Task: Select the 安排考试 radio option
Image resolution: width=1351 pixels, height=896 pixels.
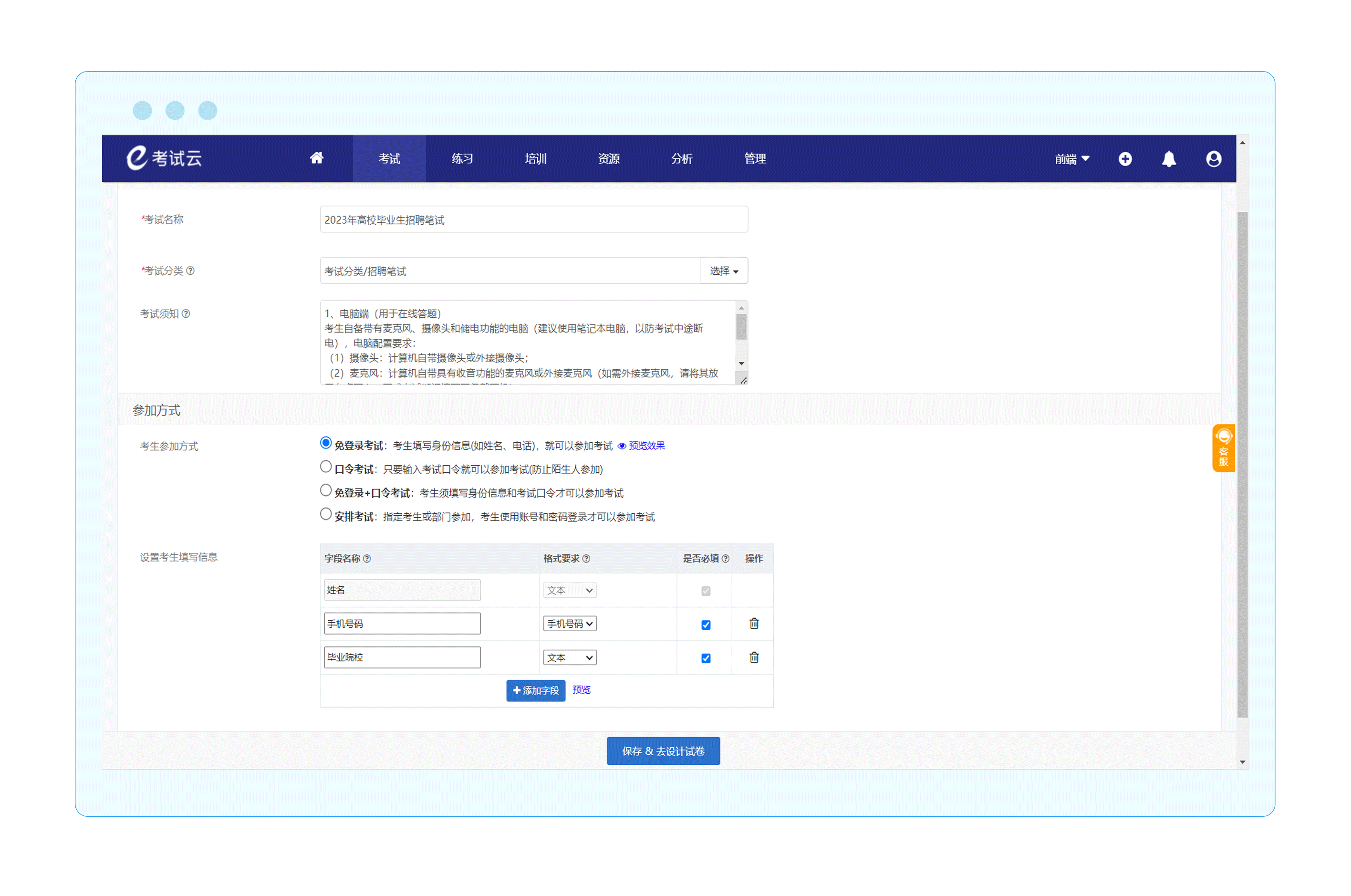Action: coord(326,514)
